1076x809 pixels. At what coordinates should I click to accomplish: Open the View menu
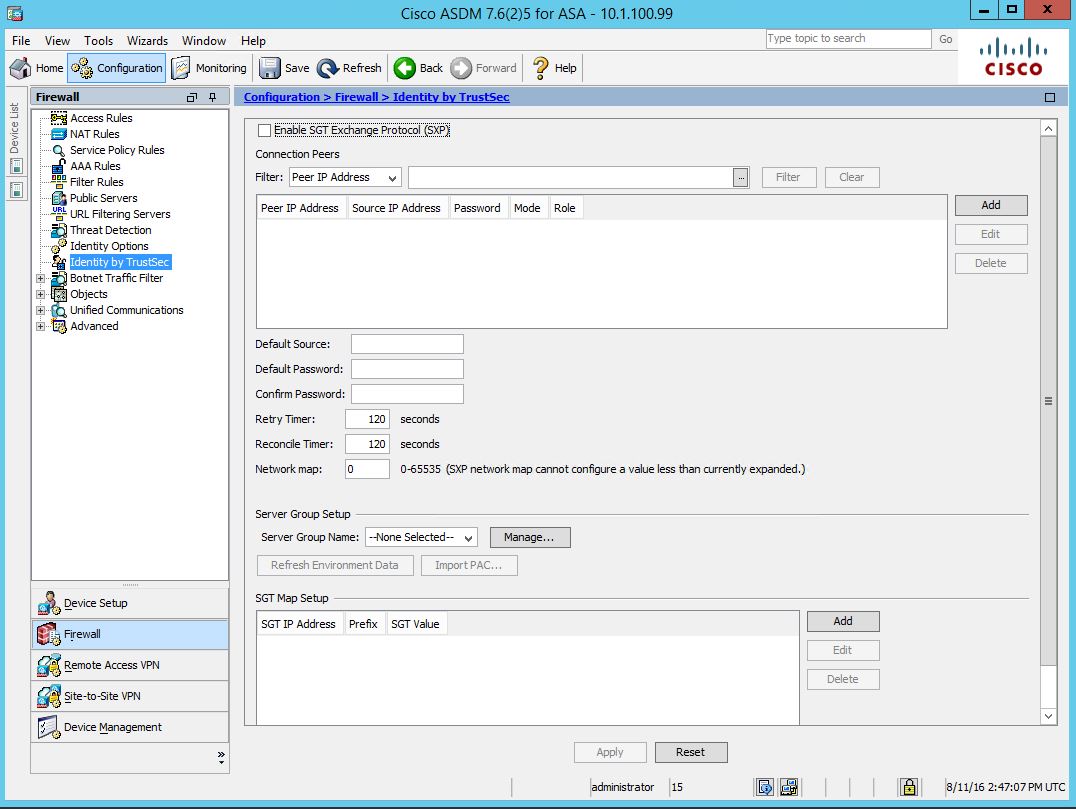pyautogui.click(x=58, y=40)
